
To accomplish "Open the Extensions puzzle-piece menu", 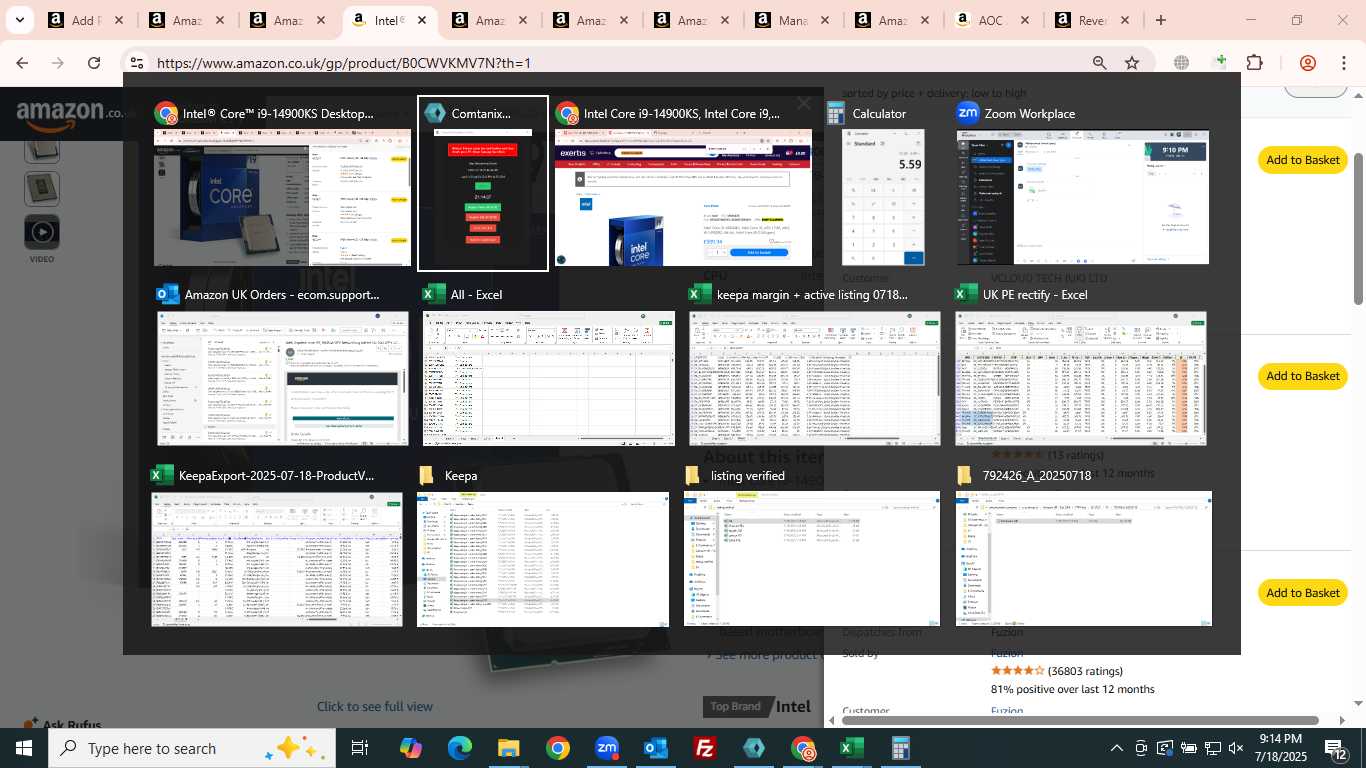I will pyautogui.click(x=1255, y=63).
